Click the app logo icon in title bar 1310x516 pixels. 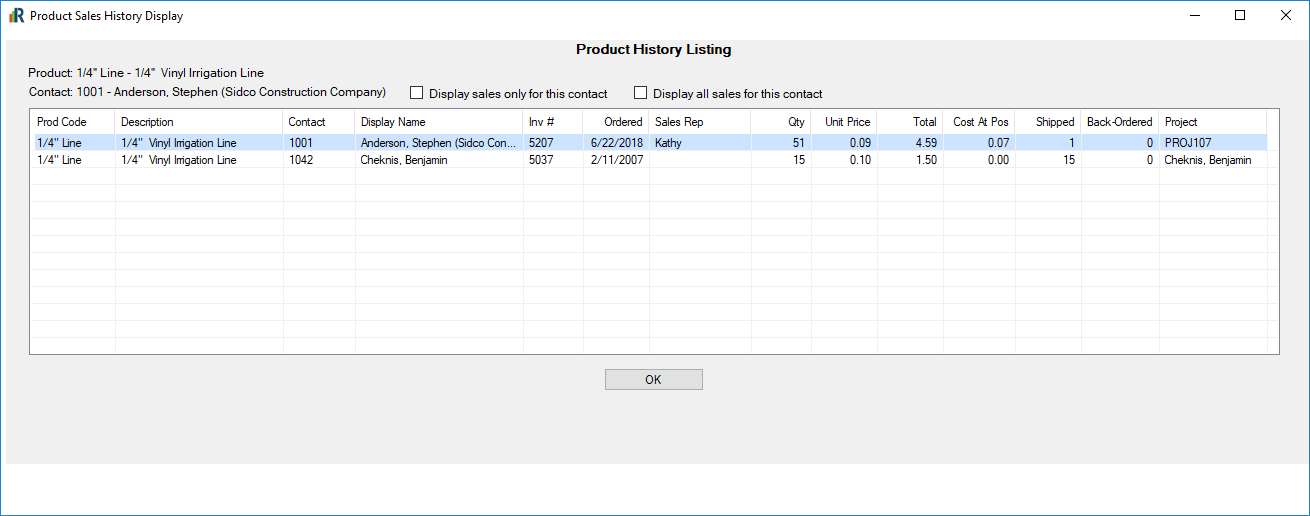[x=16, y=16]
